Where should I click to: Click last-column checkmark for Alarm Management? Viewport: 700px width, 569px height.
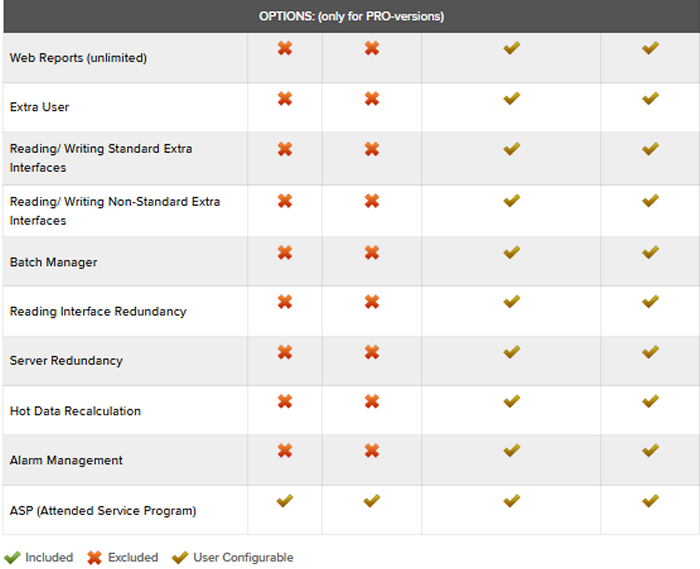pyautogui.click(x=650, y=450)
